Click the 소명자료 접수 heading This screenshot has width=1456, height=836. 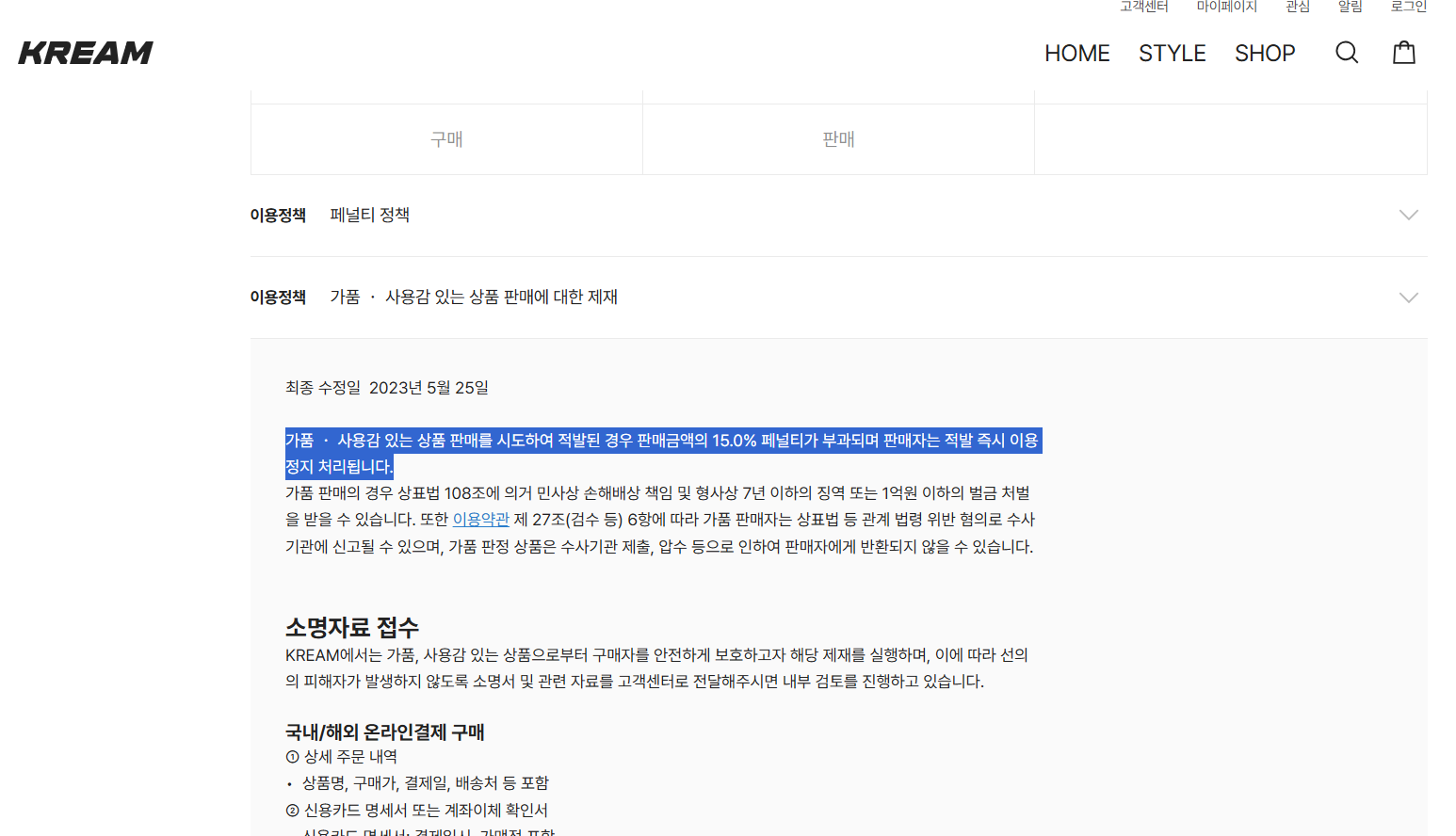pyautogui.click(x=352, y=626)
